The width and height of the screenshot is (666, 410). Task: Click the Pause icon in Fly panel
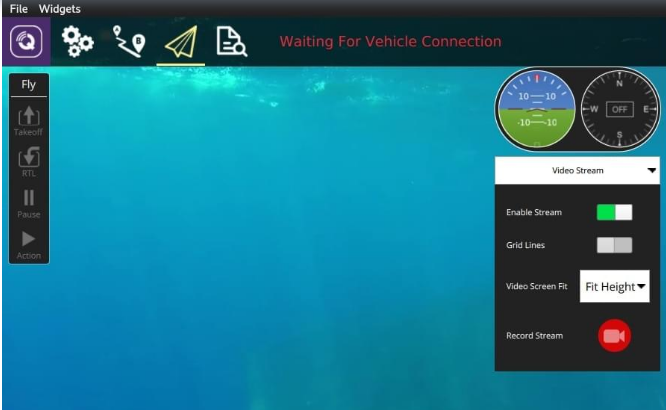[29, 200]
